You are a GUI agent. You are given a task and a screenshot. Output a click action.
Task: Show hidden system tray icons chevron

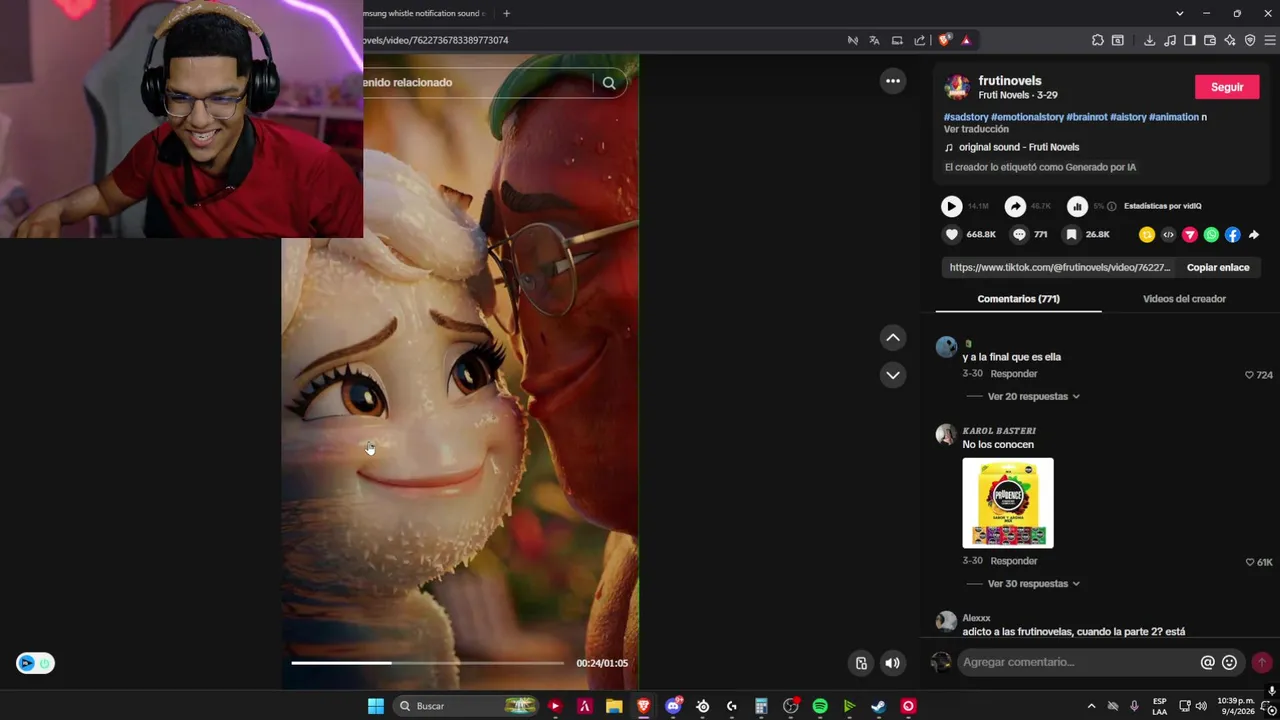point(1091,706)
